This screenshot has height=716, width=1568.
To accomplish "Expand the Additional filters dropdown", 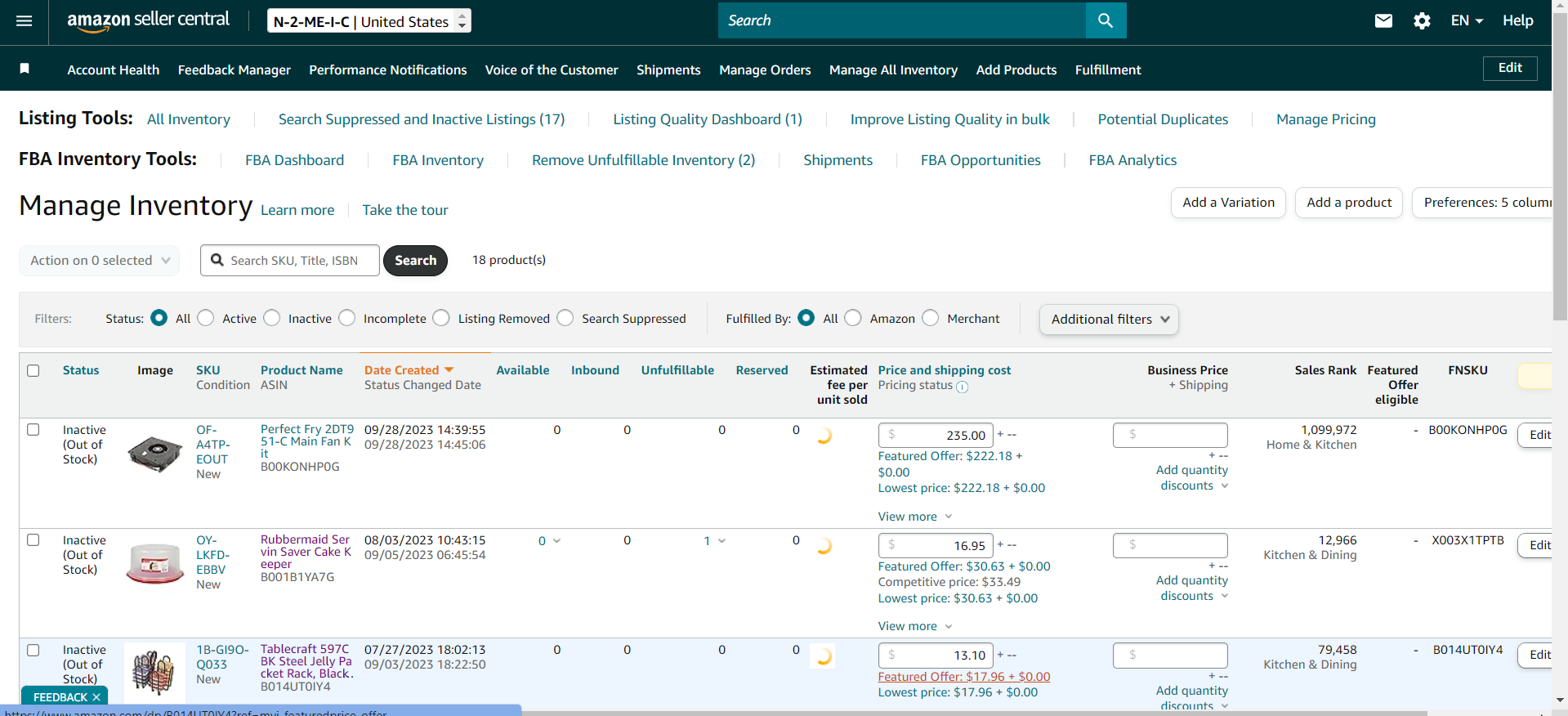I will (x=1109, y=320).
